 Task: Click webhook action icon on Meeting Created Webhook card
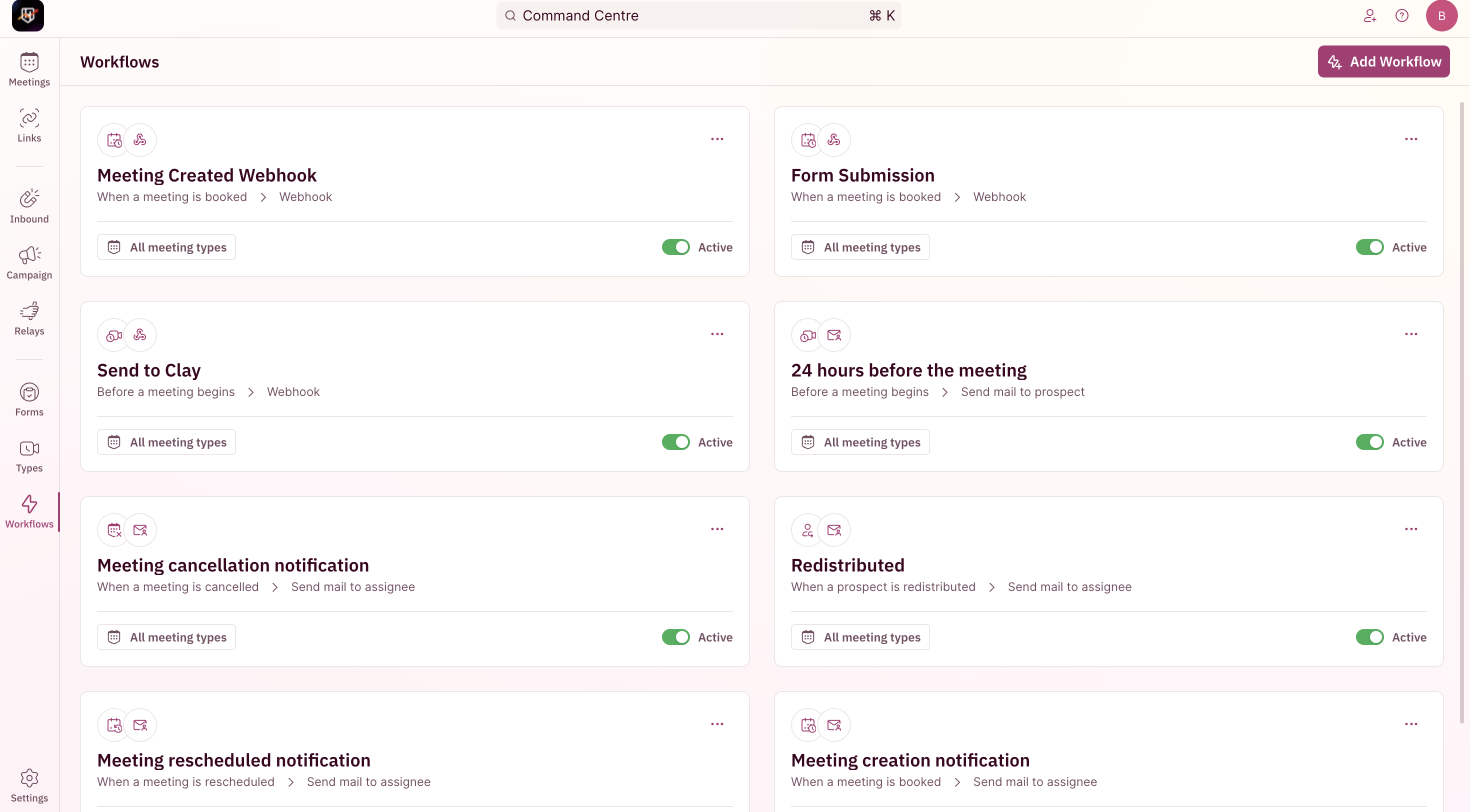click(x=140, y=140)
